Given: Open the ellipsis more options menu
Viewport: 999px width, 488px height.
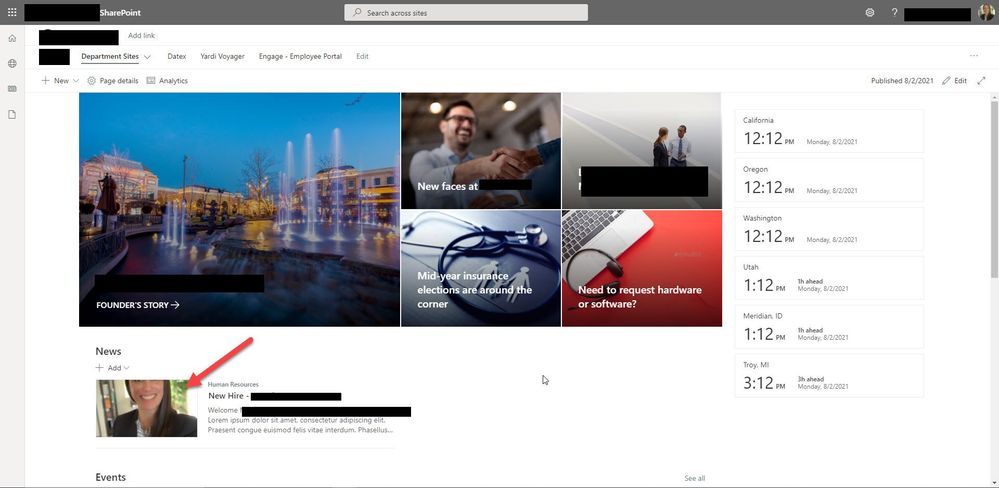Looking at the screenshot, I should coord(974,56).
